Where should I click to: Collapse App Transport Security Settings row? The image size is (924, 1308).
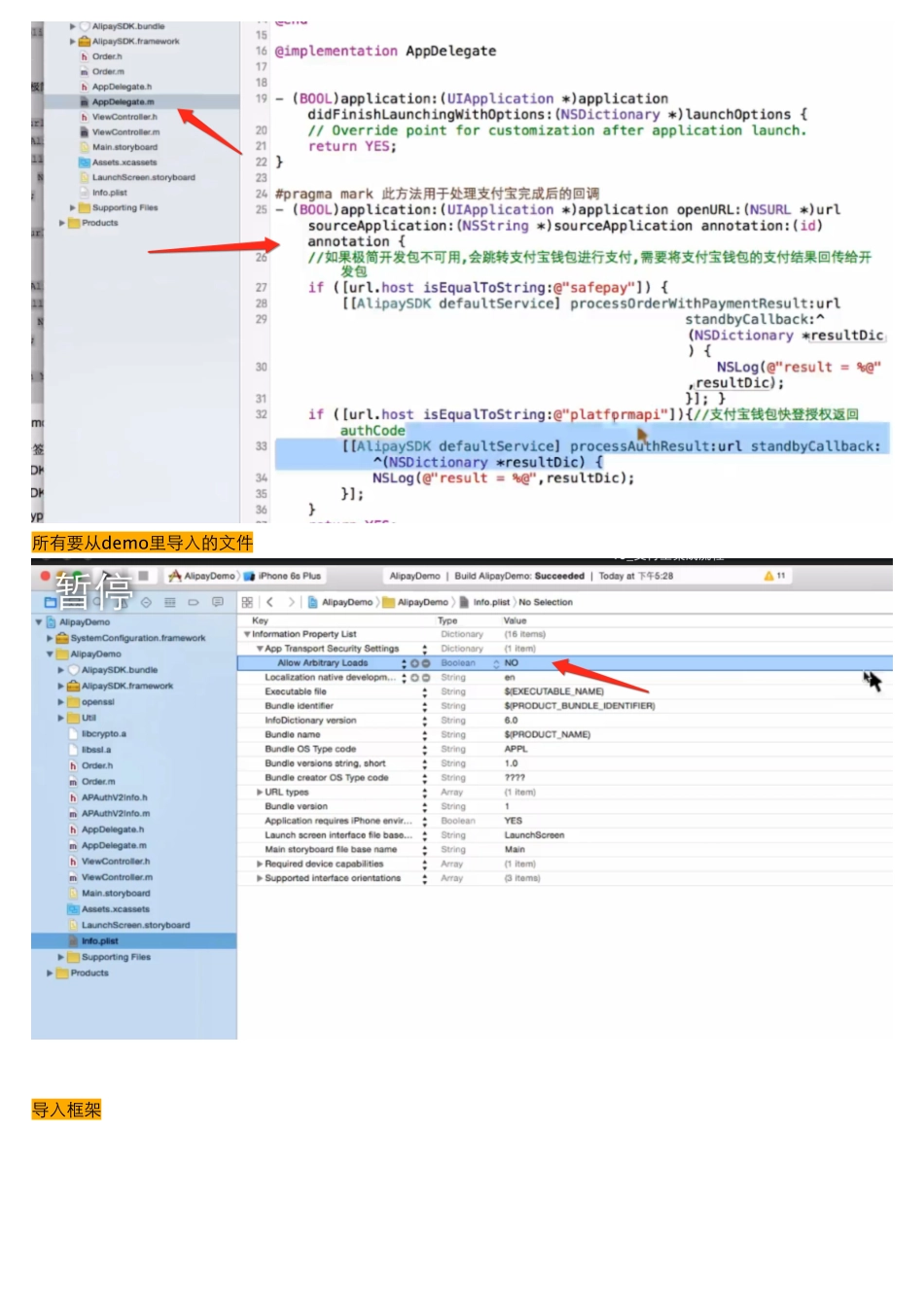pos(260,649)
